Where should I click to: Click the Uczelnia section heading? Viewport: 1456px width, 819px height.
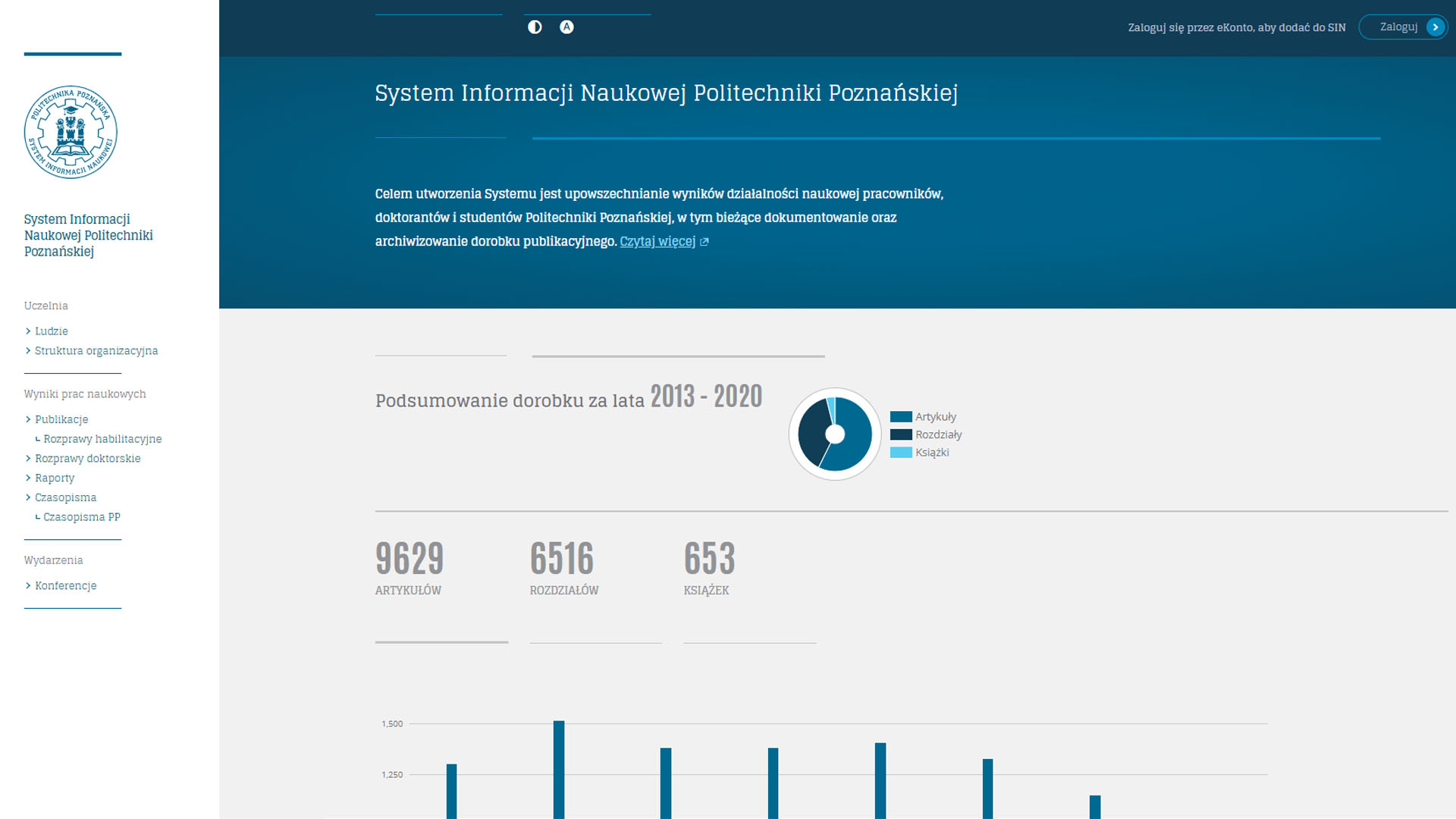coord(46,306)
